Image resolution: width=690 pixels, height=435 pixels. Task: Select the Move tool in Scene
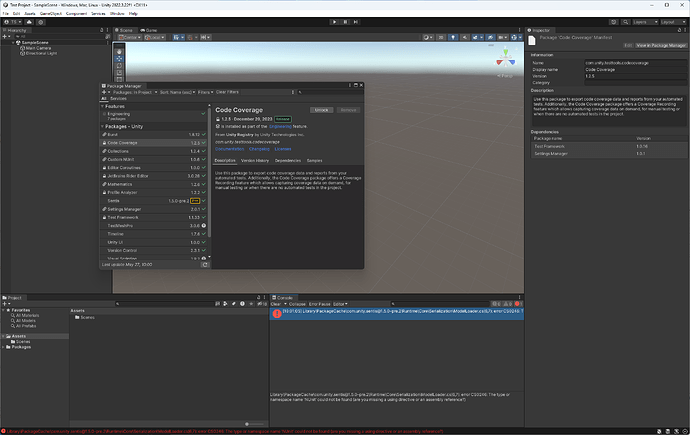(119, 58)
